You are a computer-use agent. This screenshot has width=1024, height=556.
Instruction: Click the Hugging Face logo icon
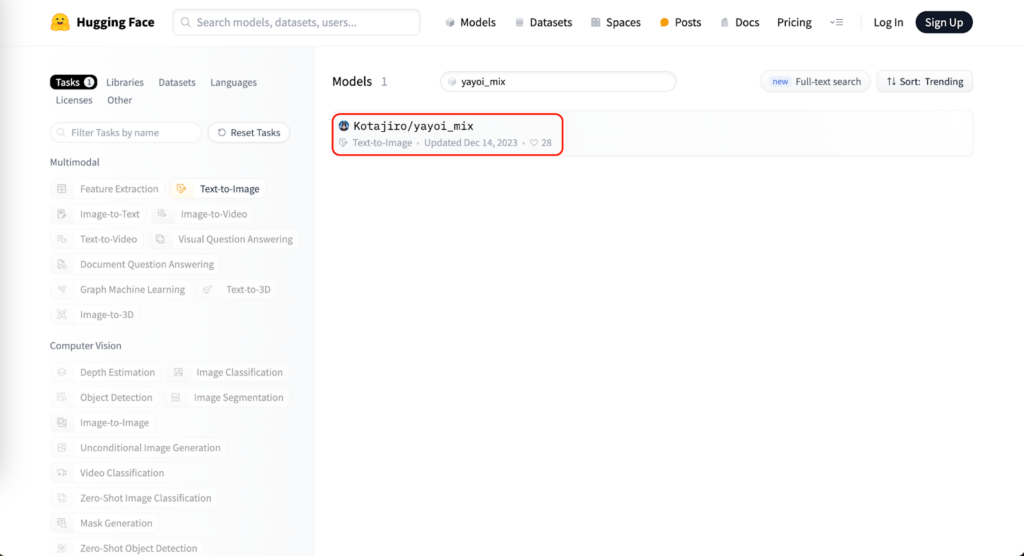pos(60,22)
